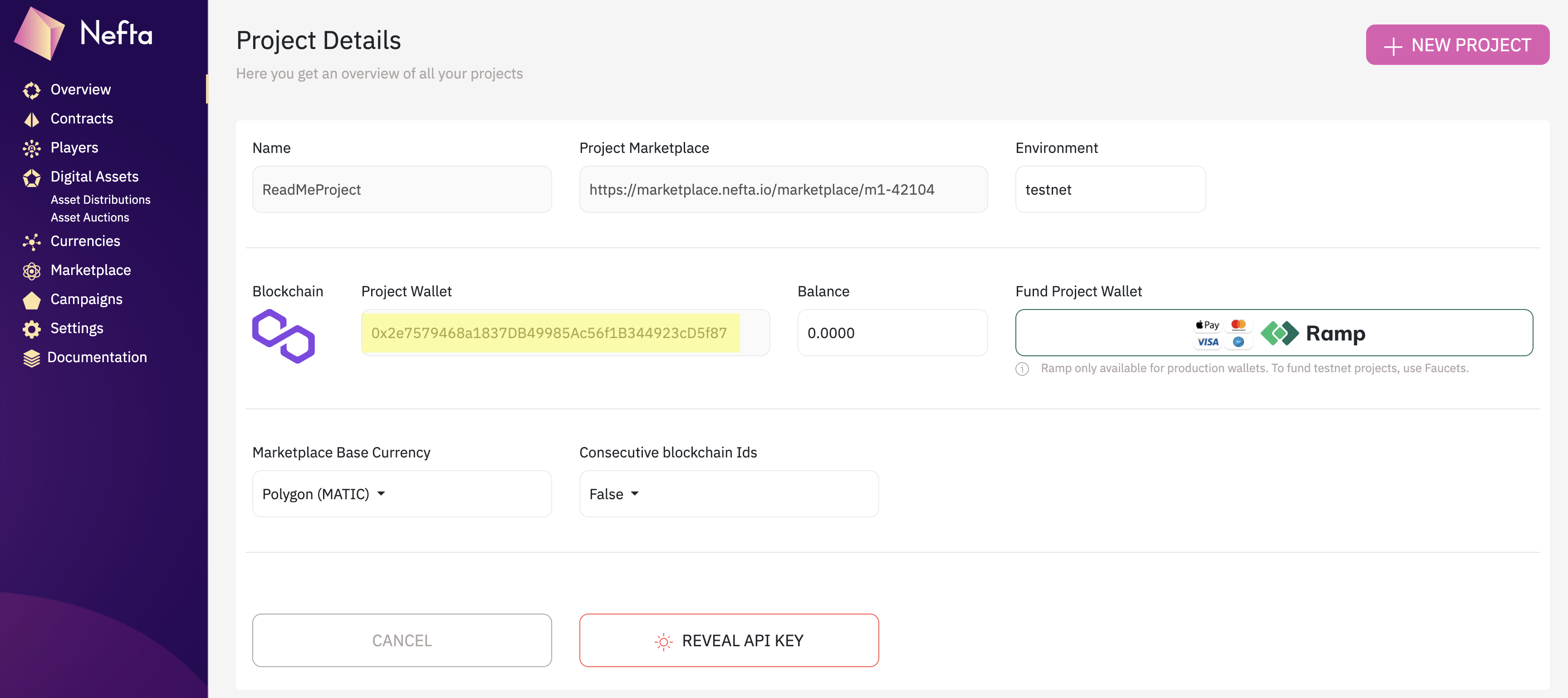The image size is (1568, 698).
Task: Click the Project Wallet address field
Action: (549, 333)
